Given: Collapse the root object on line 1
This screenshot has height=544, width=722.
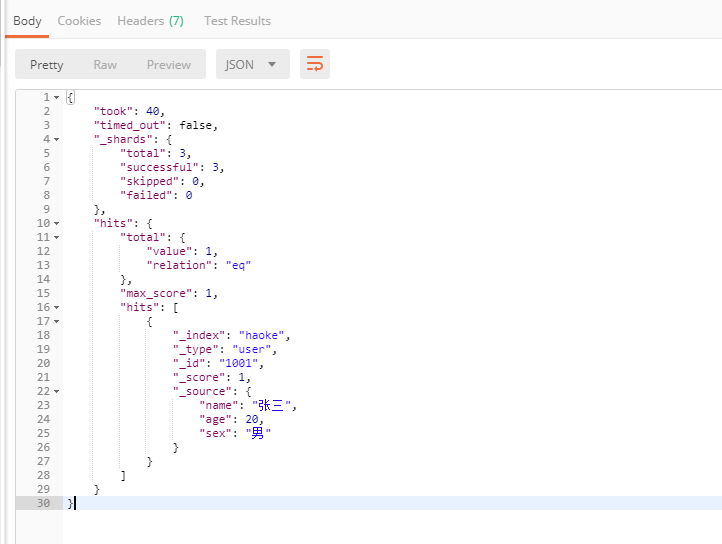Looking at the screenshot, I should tap(57, 97).
